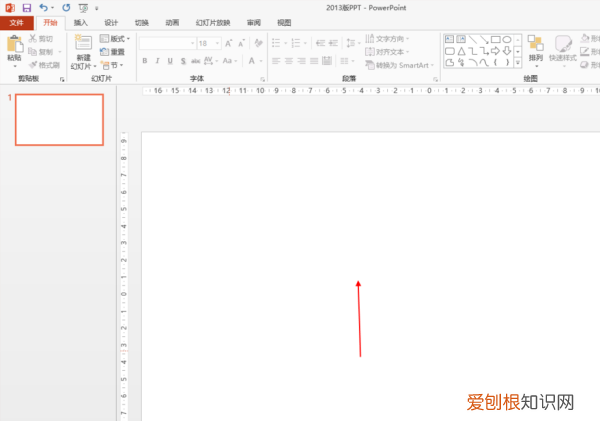This screenshot has width=600, height=421.
Task: Open Arrange objects menu
Action: point(535,51)
